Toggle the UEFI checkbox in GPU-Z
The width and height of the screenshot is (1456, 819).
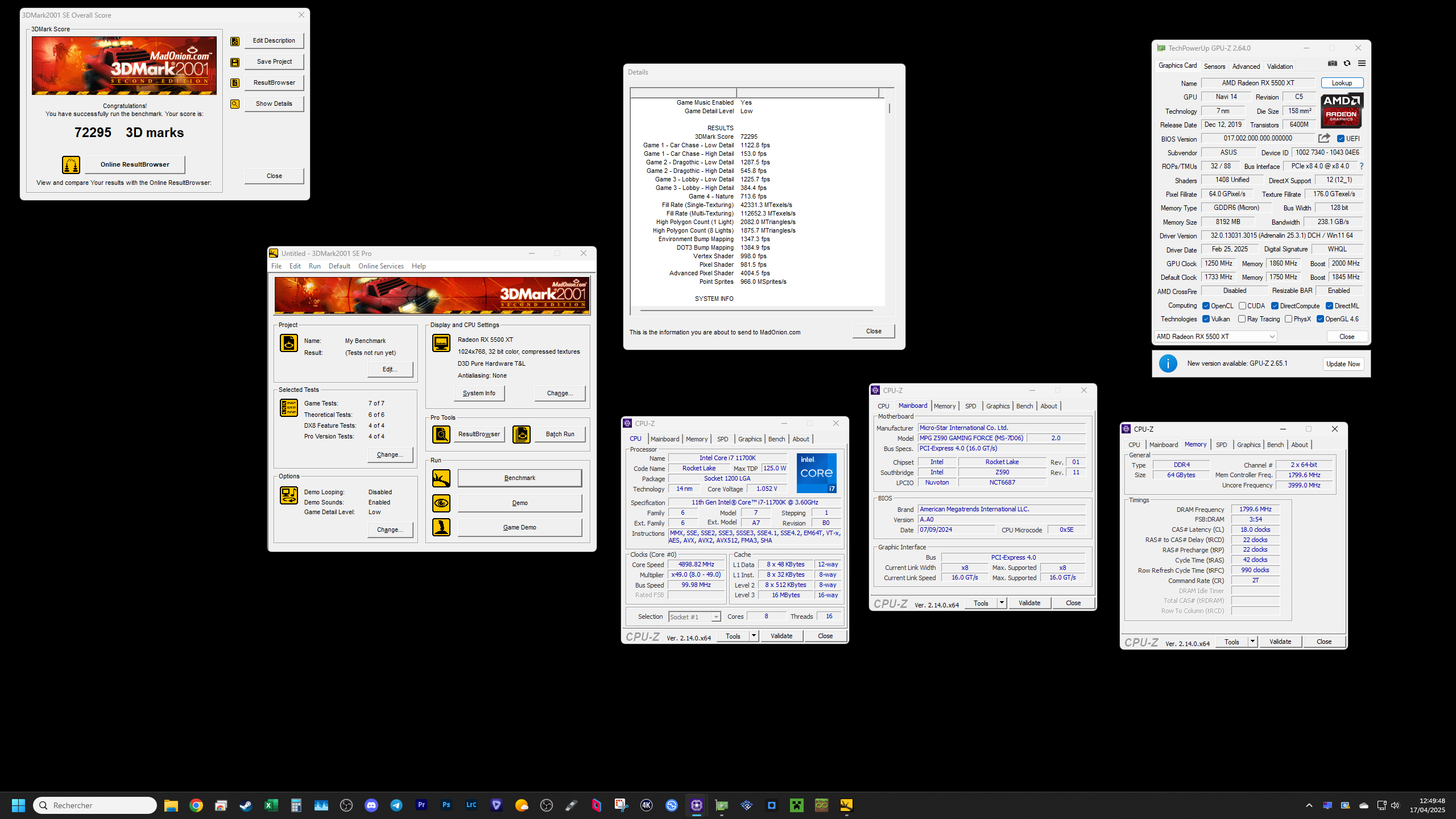click(x=1341, y=139)
